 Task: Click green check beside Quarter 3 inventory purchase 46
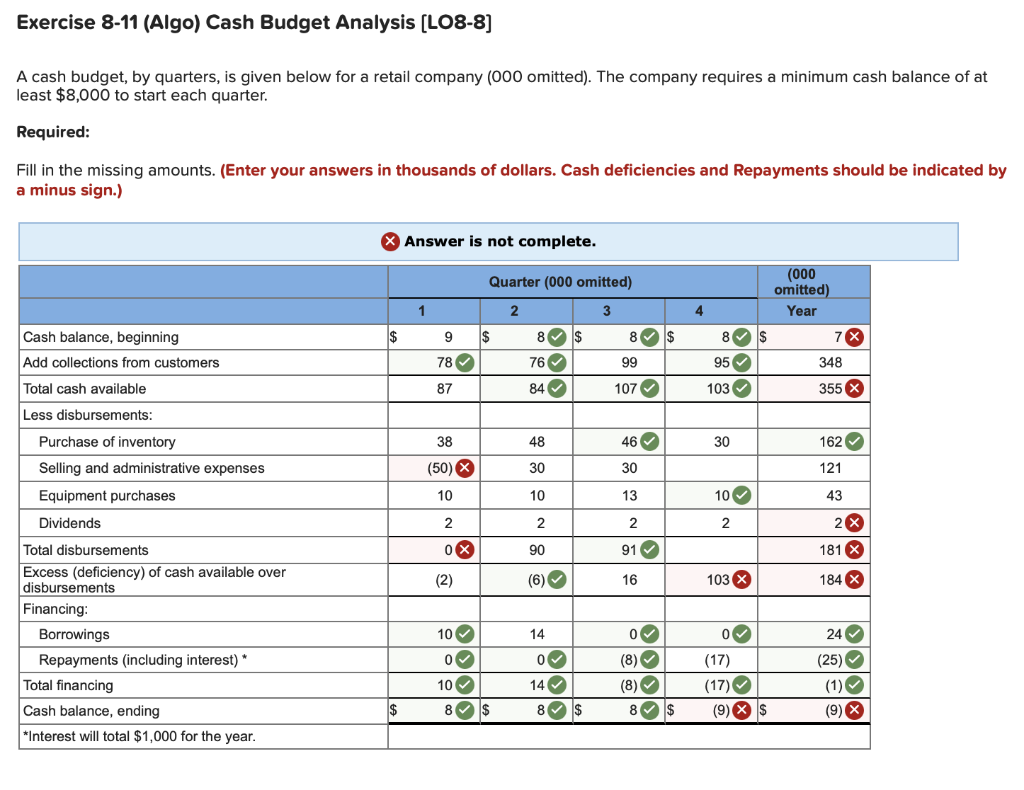pos(649,442)
